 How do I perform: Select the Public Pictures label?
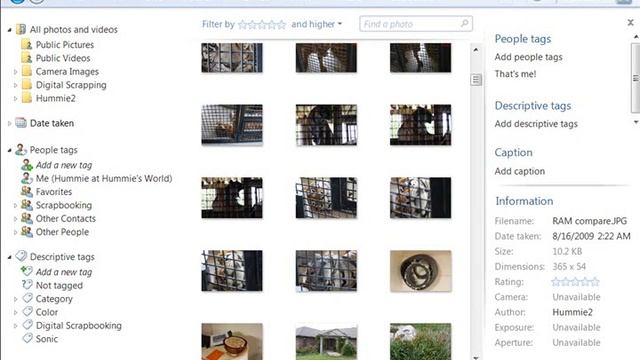tap(64, 44)
